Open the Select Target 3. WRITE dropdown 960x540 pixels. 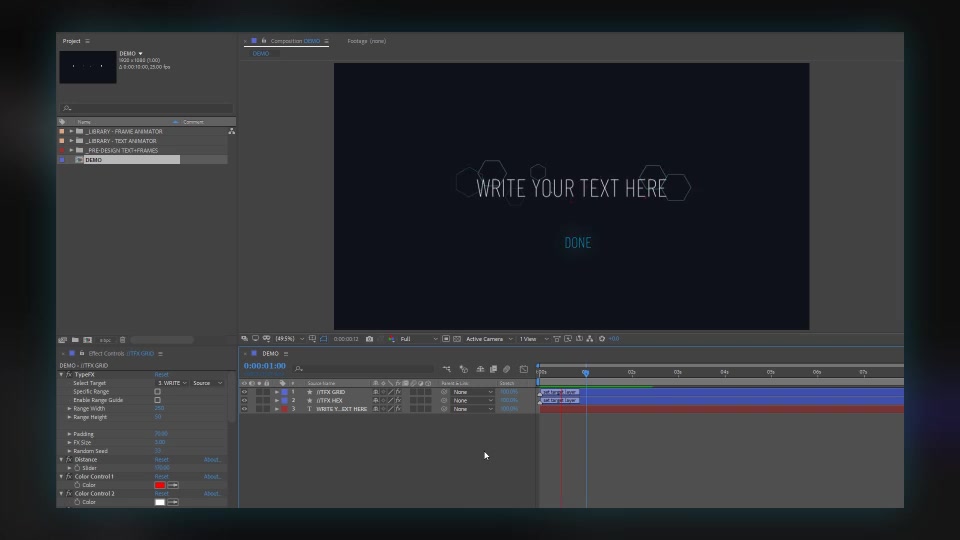click(172, 383)
